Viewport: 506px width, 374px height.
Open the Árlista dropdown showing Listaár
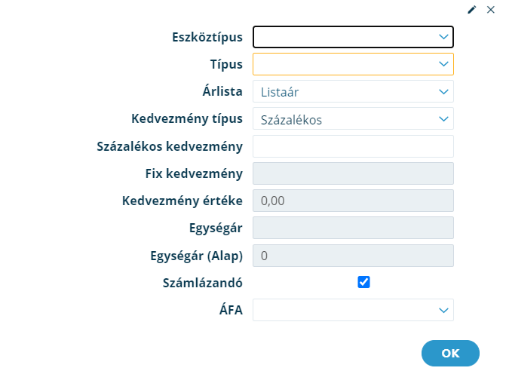click(353, 91)
